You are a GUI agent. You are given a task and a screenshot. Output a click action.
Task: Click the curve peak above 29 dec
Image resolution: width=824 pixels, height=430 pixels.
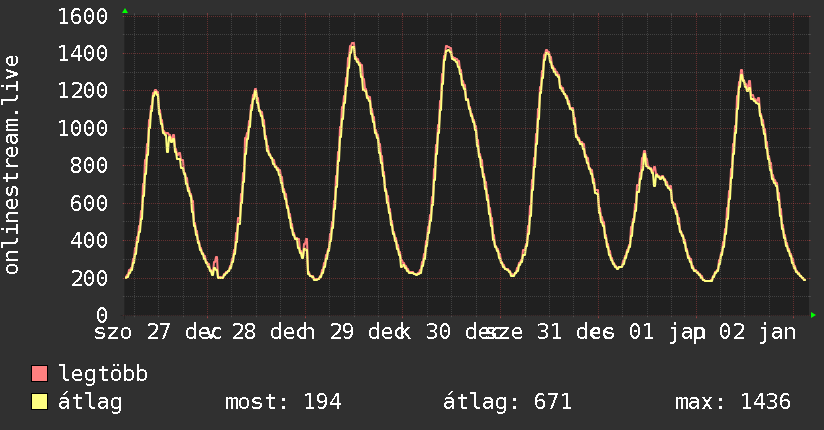tap(353, 44)
